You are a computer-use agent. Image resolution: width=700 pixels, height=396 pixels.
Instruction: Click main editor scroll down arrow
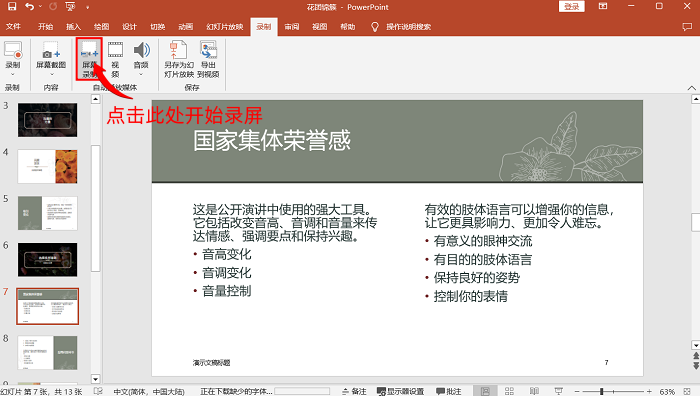(x=696, y=345)
